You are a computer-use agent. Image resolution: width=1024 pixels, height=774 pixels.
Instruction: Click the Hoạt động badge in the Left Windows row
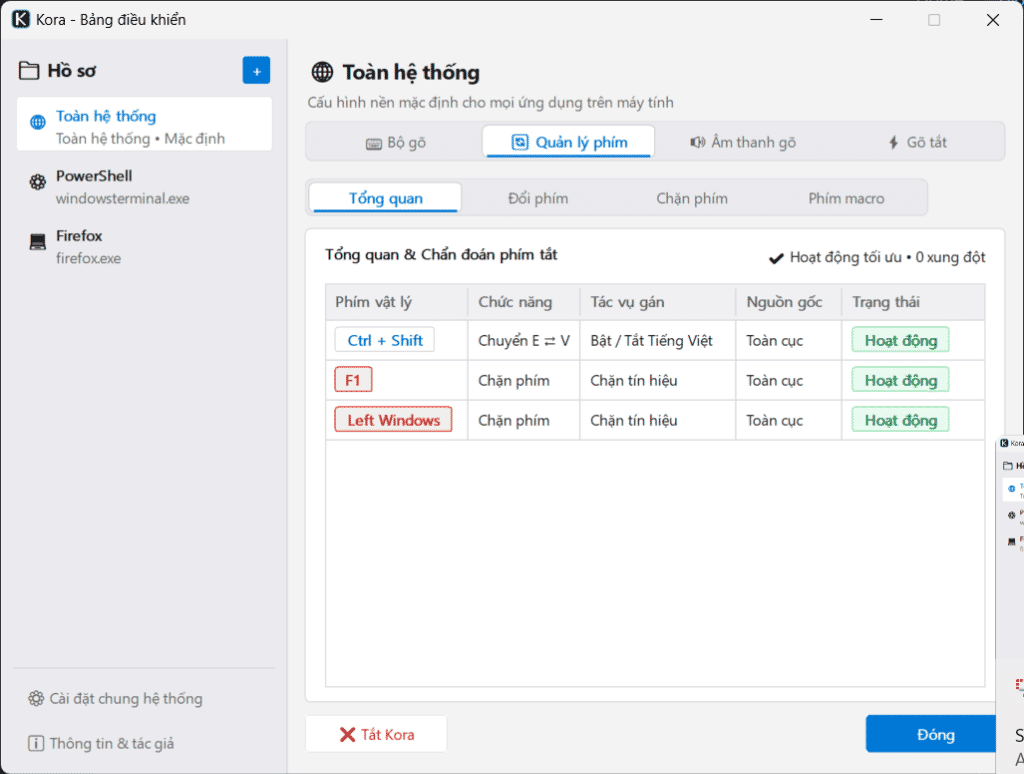[901, 420]
